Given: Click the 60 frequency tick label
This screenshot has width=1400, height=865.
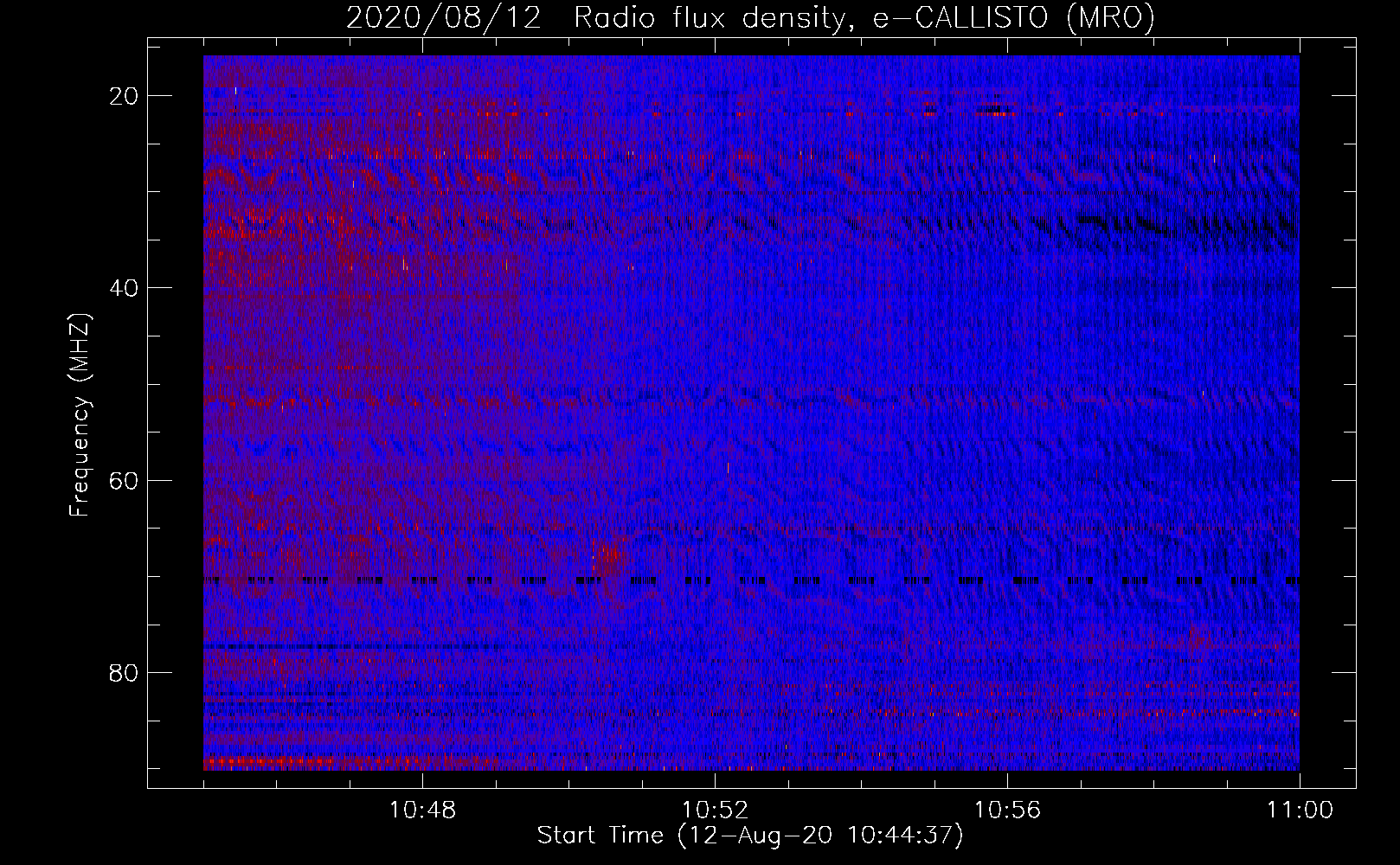Looking at the screenshot, I should click(x=125, y=480).
